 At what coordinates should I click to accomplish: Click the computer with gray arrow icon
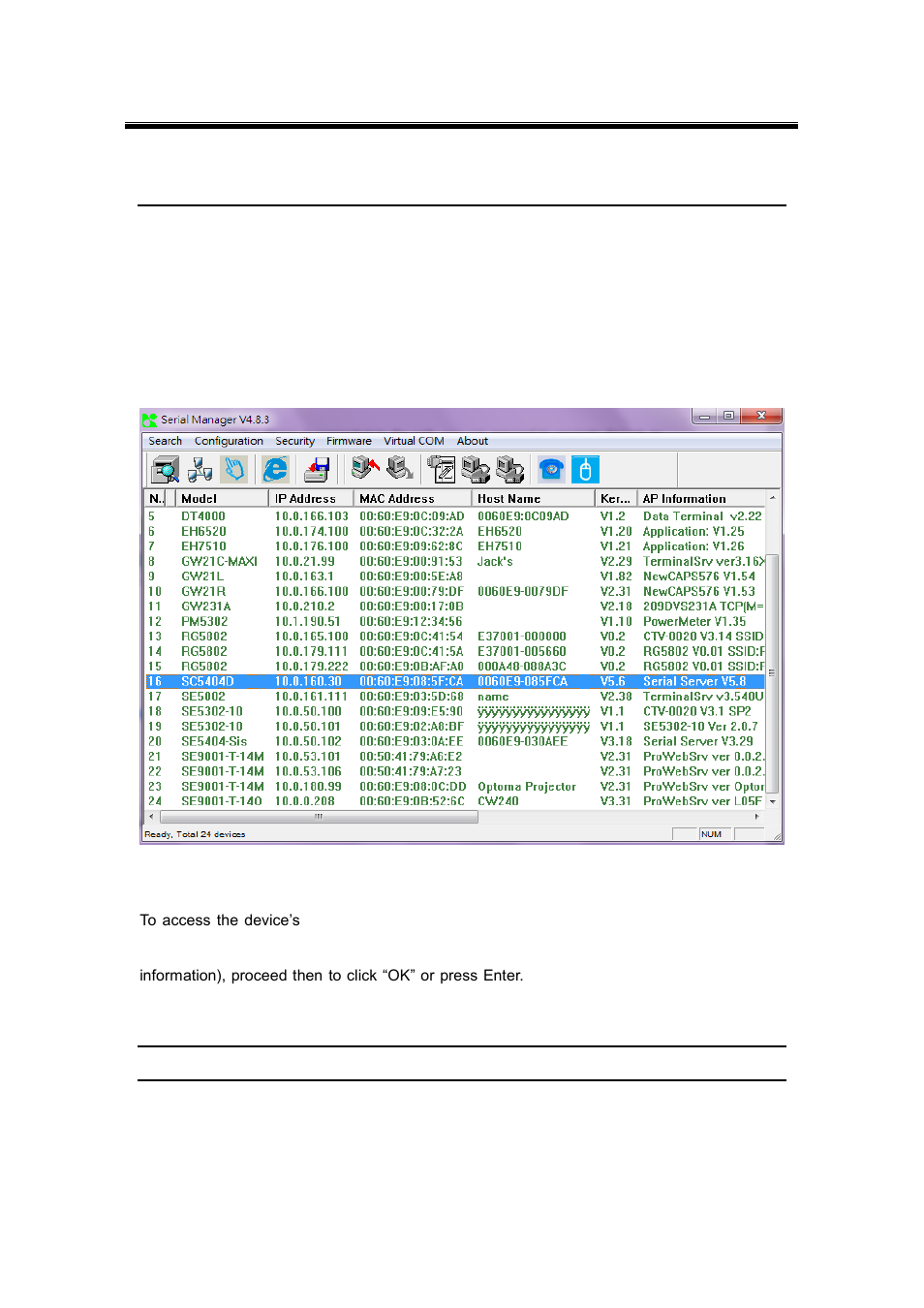coord(400,469)
